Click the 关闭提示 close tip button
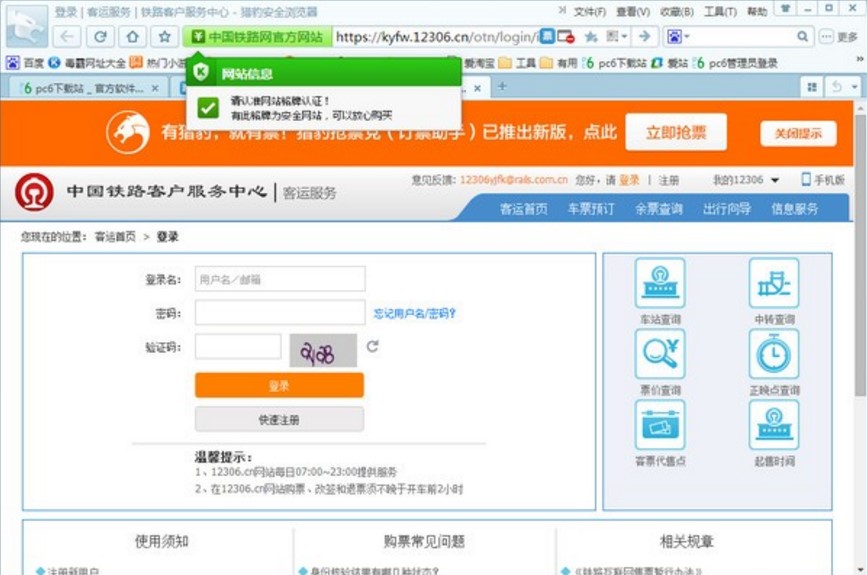Image resolution: width=867 pixels, height=575 pixels. pos(798,133)
